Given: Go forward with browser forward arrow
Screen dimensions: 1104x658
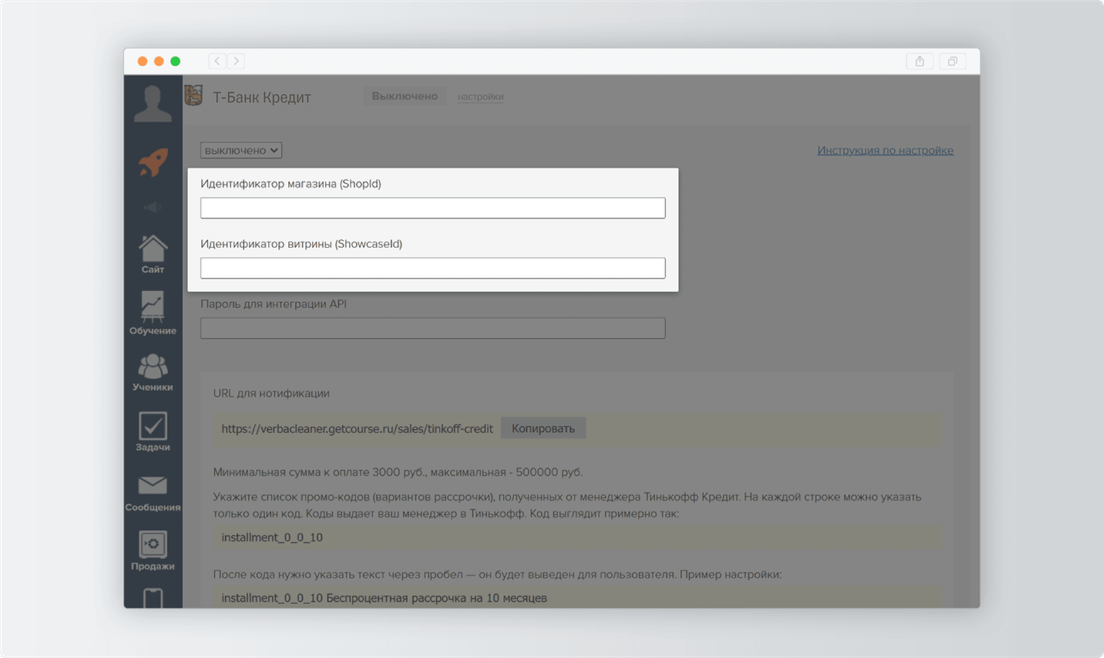Looking at the screenshot, I should coord(237,61).
